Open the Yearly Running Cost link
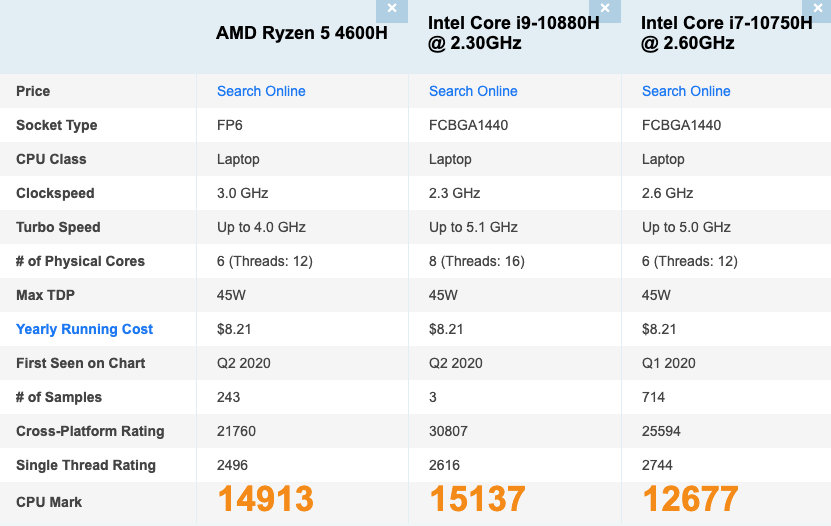 (84, 329)
